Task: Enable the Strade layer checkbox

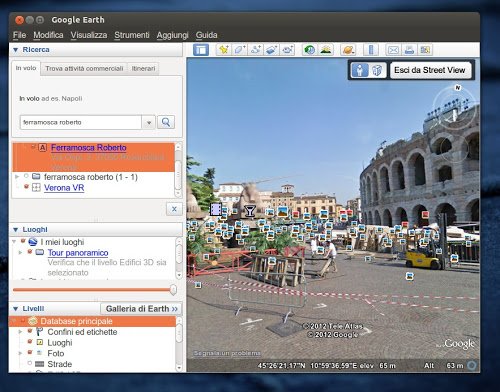Action: pos(30,363)
